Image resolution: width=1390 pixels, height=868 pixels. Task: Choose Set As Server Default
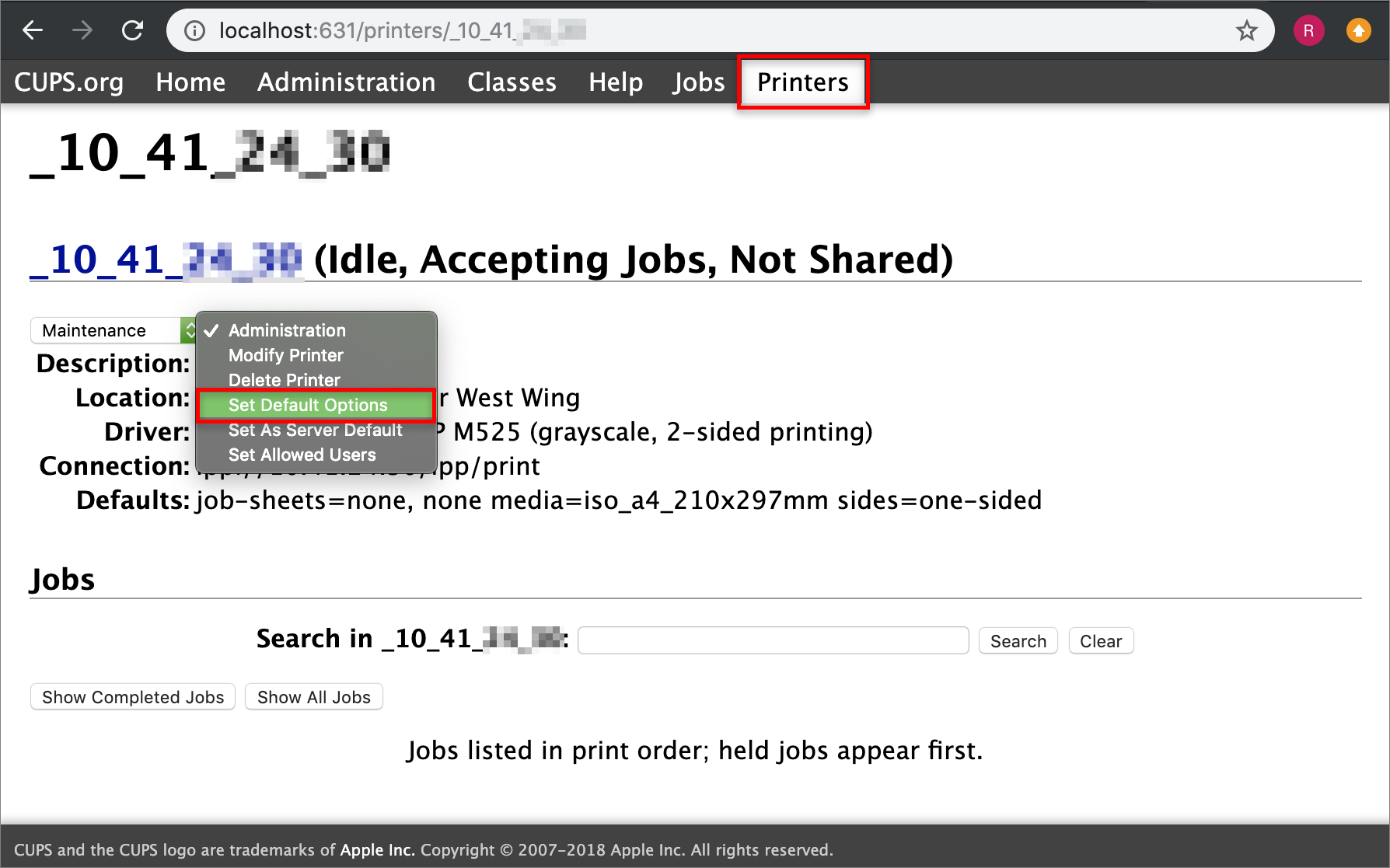coord(315,430)
